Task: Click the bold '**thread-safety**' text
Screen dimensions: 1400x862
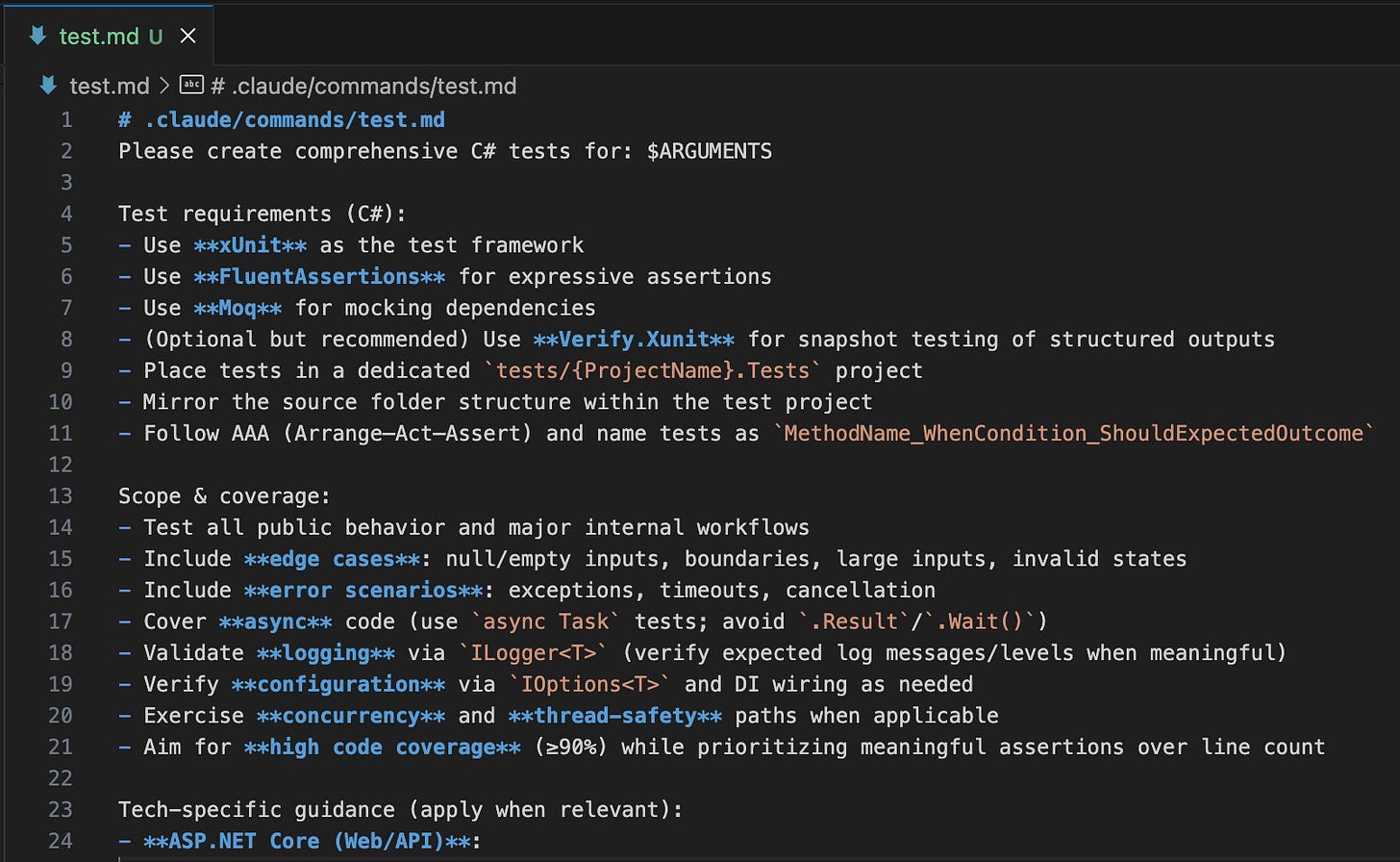Action: coord(615,716)
